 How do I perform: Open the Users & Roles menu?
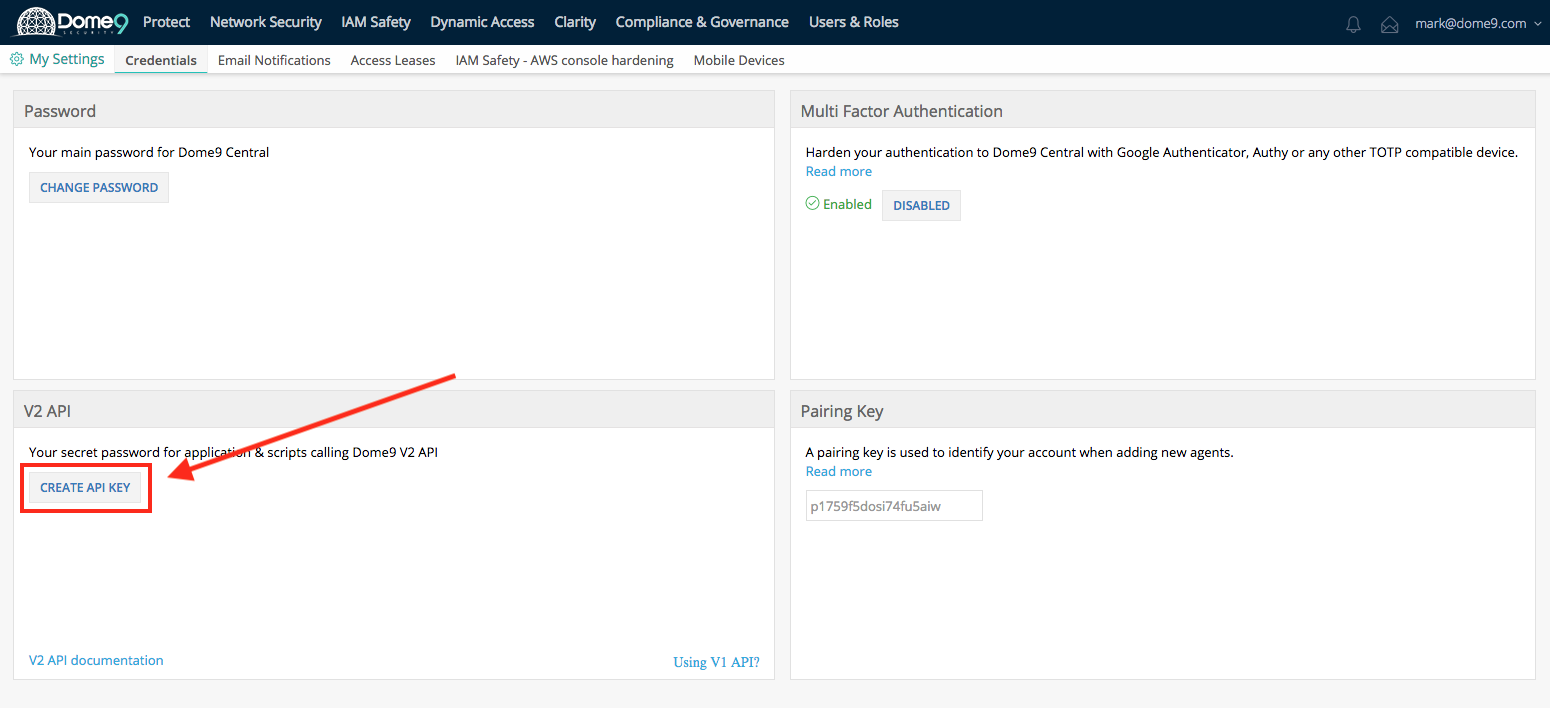click(853, 22)
